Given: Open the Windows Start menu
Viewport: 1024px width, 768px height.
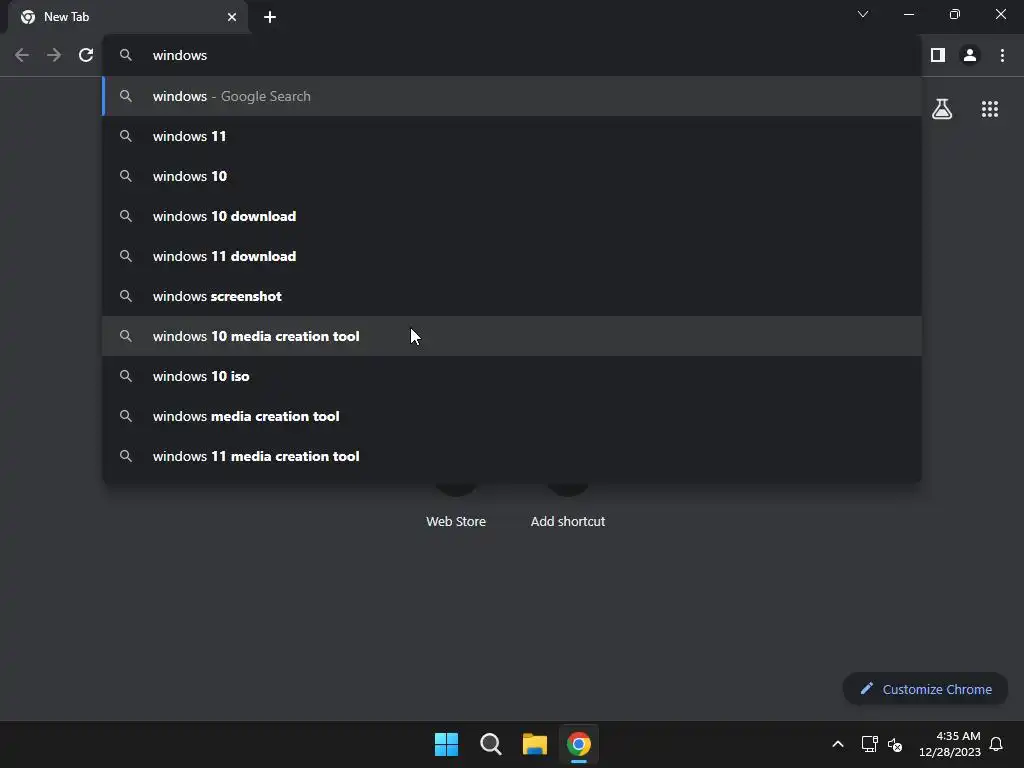Looking at the screenshot, I should tap(447, 744).
